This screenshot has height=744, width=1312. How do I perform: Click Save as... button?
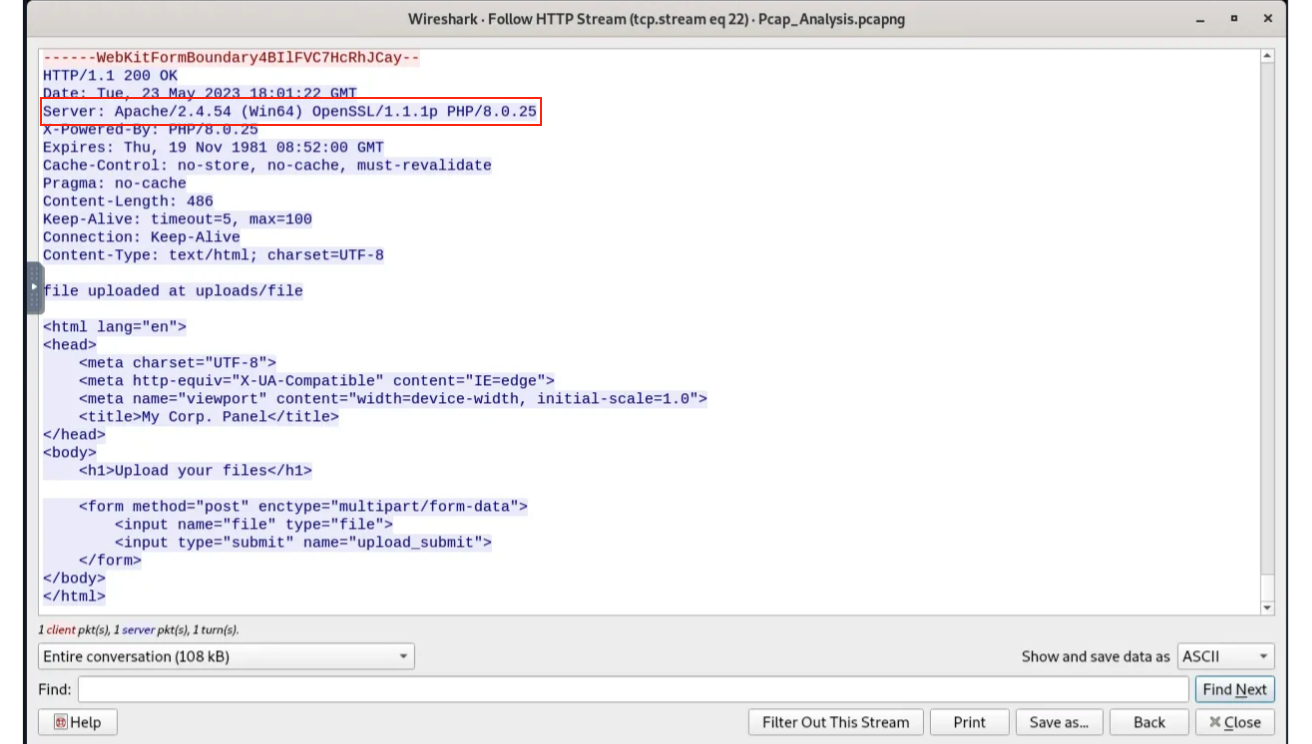(x=1059, y=722)
